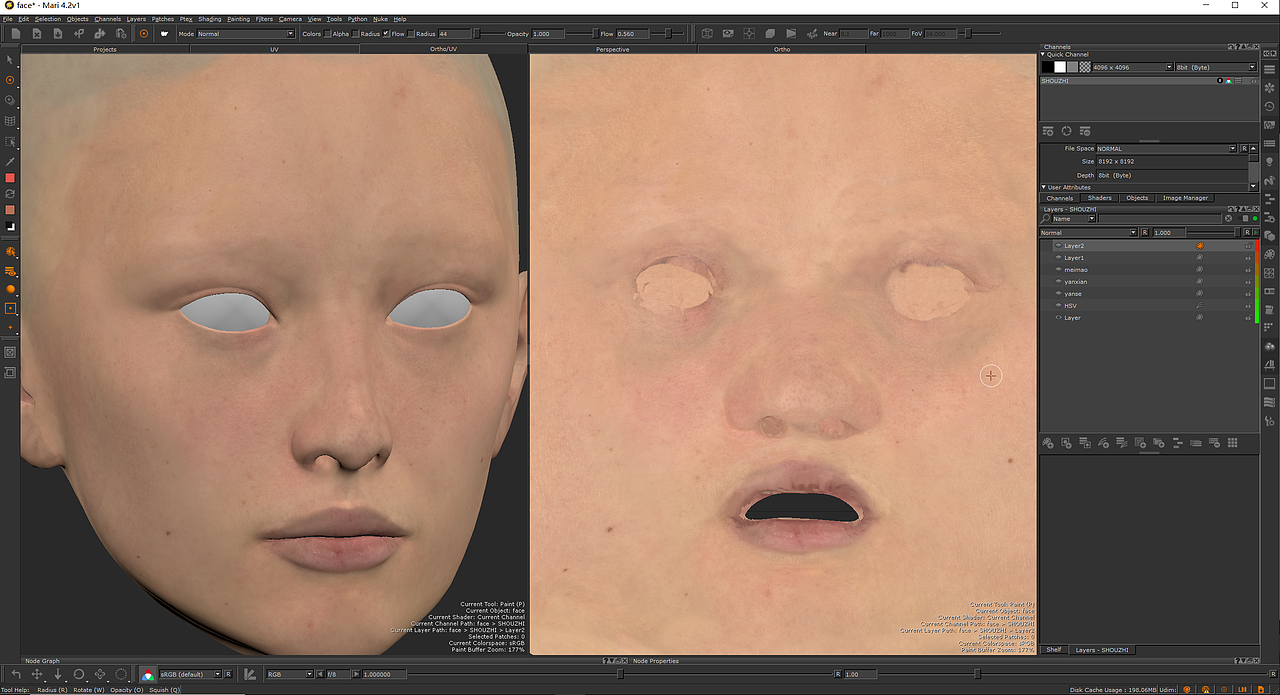
Task: Toggle visibility of yanse layer
Action: point(1059,293)
